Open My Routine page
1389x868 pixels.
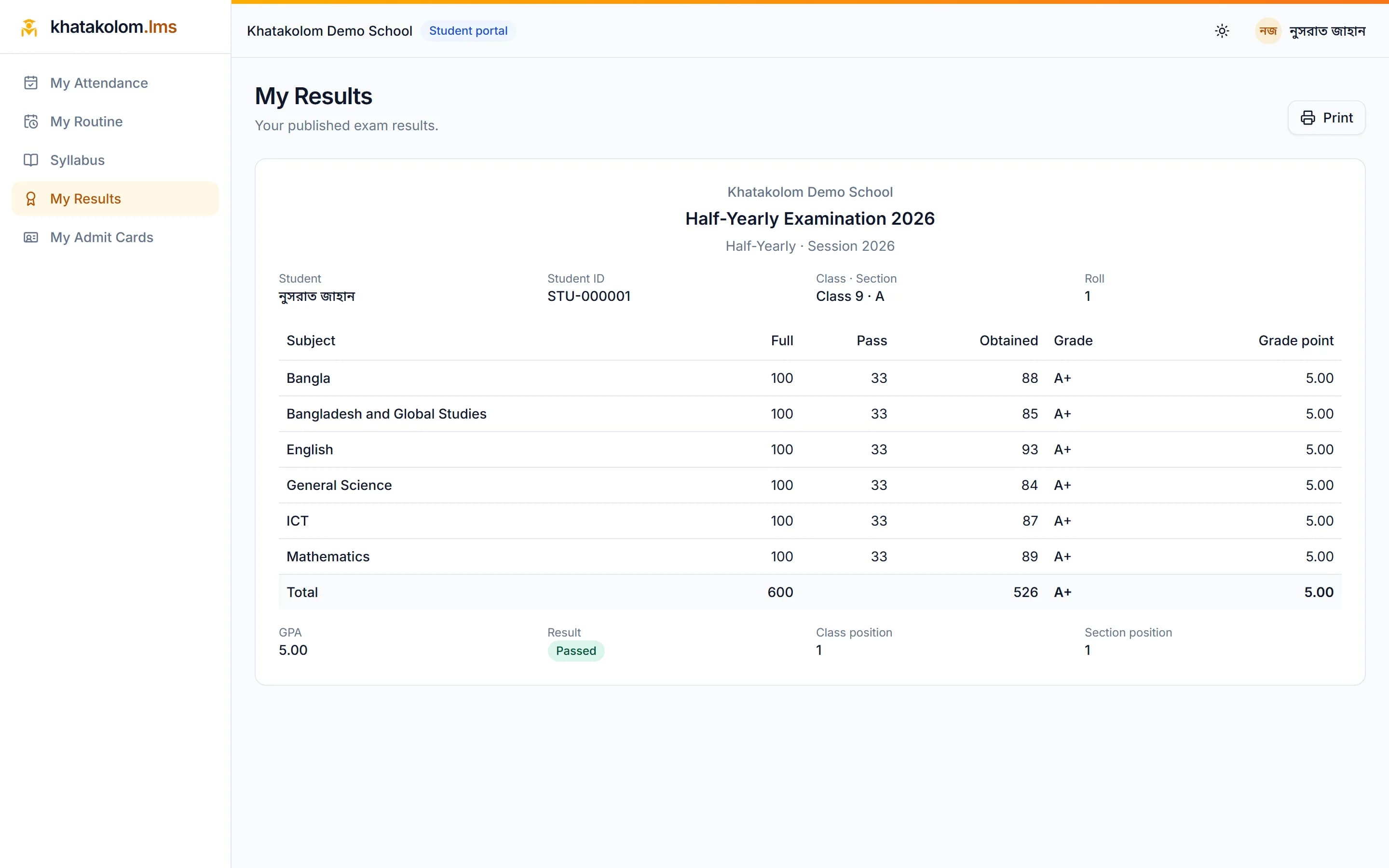point(115,121)
